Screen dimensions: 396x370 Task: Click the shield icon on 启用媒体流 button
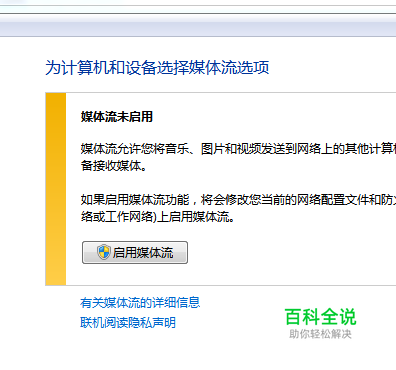click(x=104, y=252)
